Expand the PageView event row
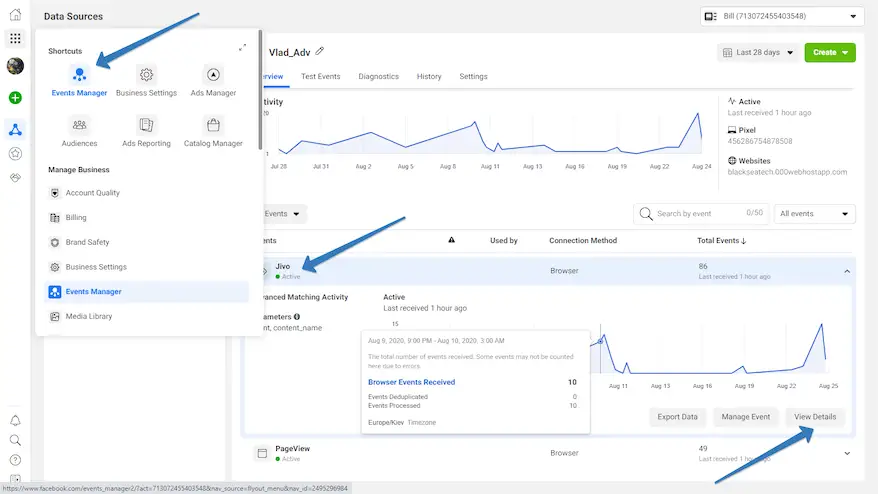Screen dimensions: 878x494 [847, 453]
